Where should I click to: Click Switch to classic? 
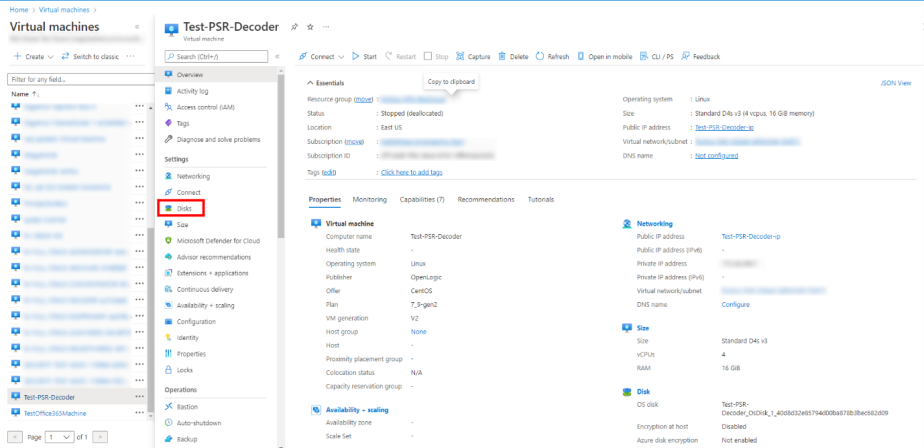tap(90, 57)
